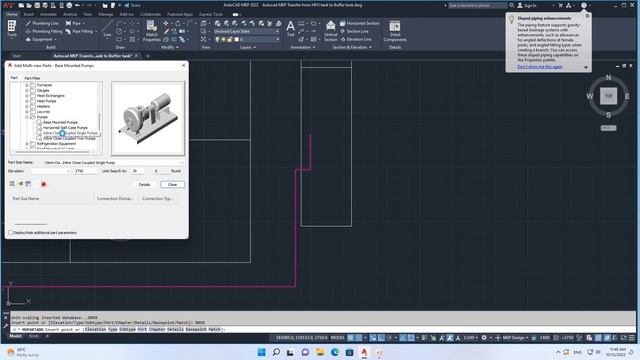This screenshot has width=640, height=360.
Task: Open status bar customization menu icon
Action: point(632,338)
